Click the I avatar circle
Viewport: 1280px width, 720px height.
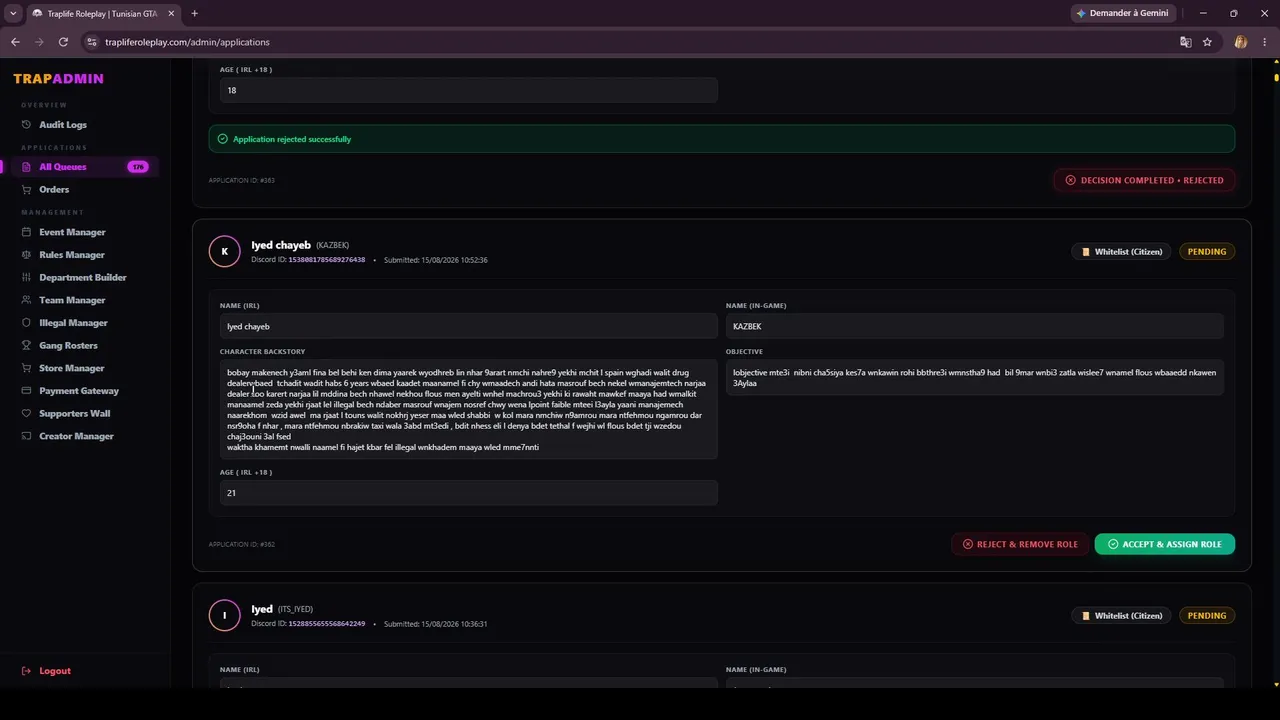[224, 615]
